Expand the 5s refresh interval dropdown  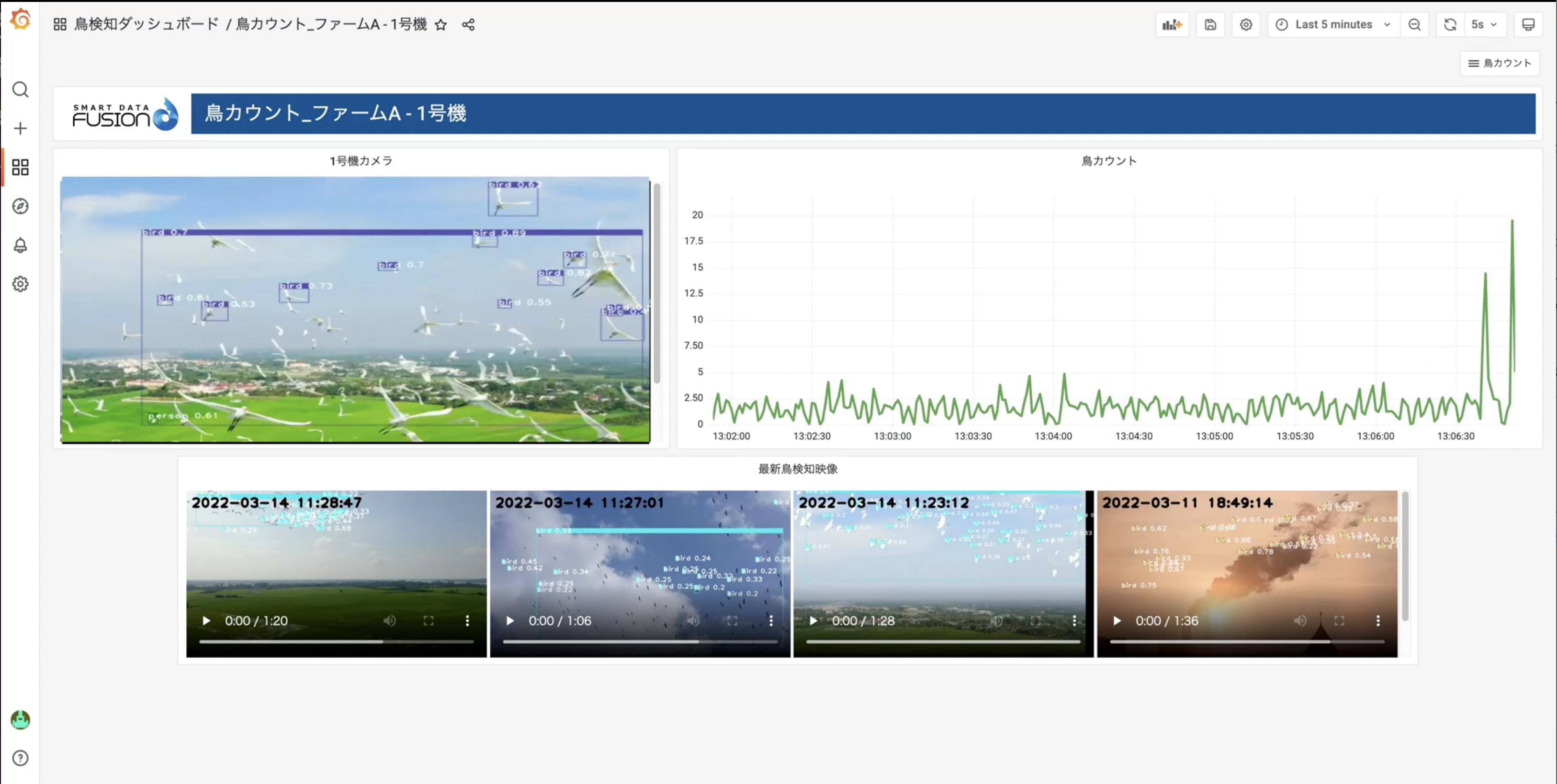tap(1484, 25)
